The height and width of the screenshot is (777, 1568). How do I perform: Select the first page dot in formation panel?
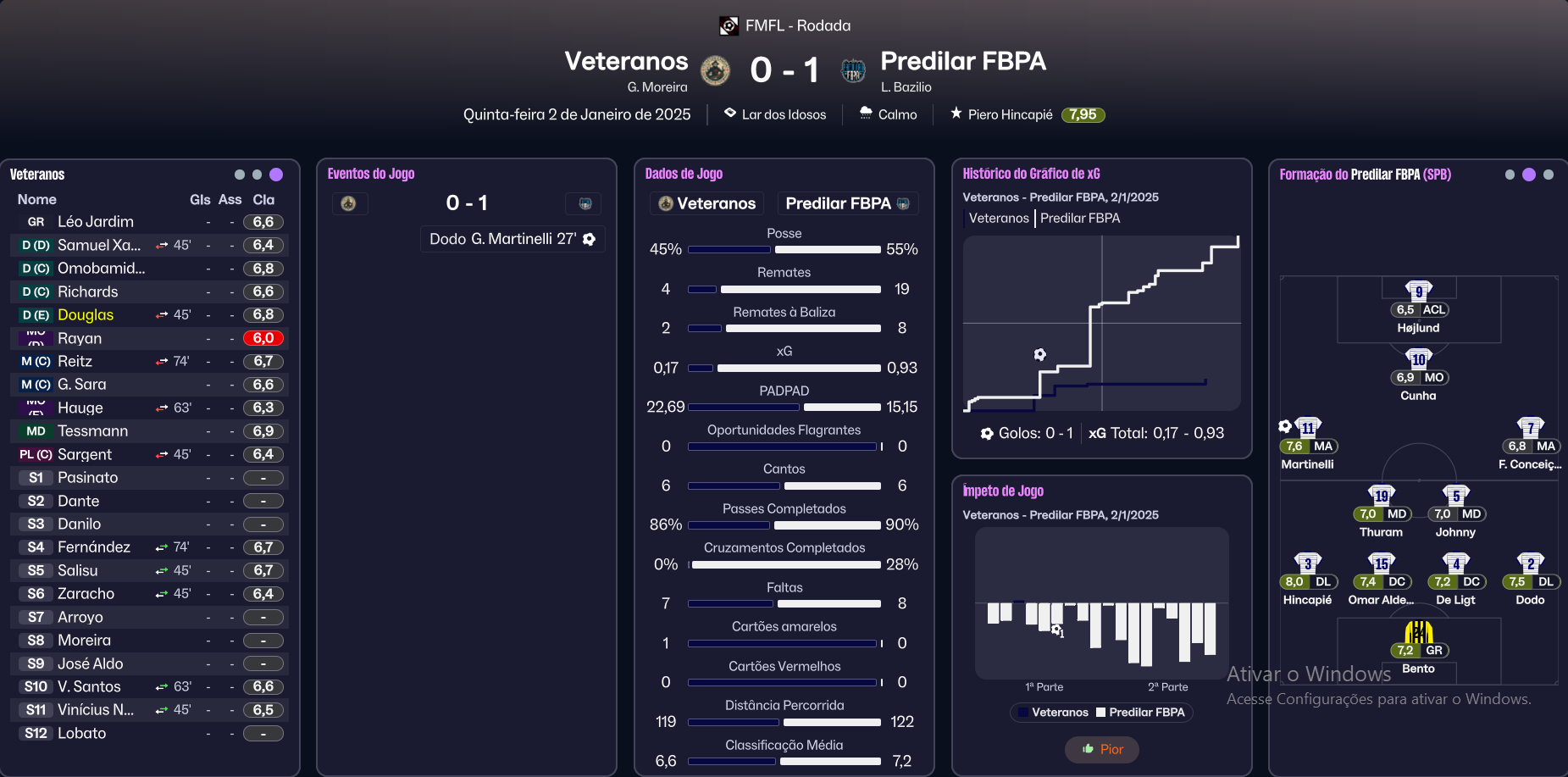(x=1510, y=175)
